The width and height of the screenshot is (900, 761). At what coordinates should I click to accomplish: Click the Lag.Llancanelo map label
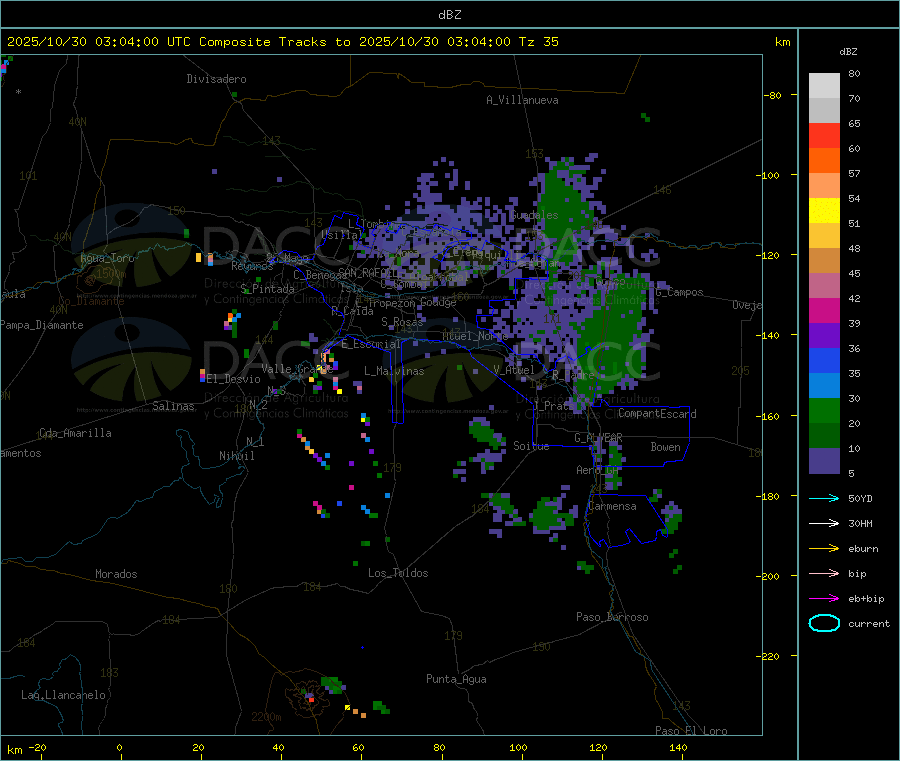point(63,695)
